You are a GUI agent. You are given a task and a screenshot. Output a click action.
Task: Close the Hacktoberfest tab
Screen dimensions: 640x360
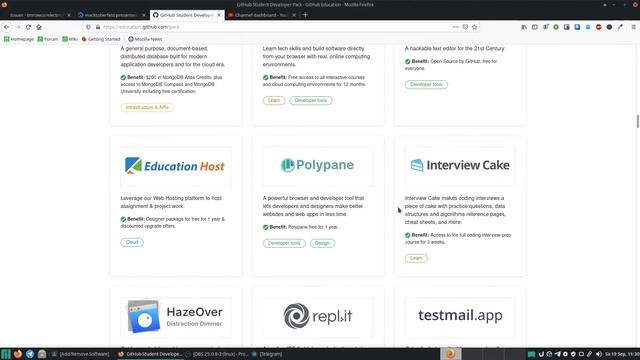click(x=144, y=15)
